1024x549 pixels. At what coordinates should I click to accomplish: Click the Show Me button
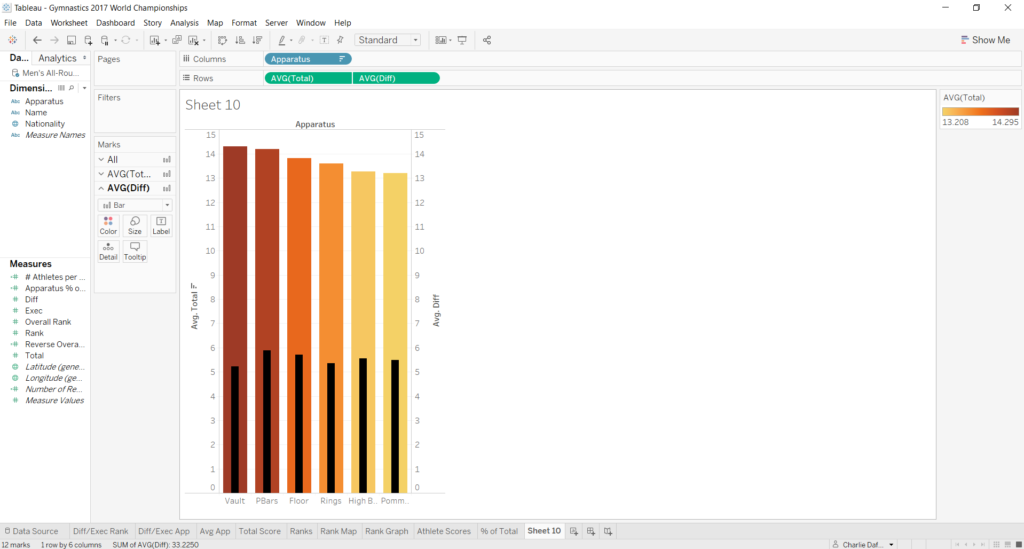pos(985,40)
